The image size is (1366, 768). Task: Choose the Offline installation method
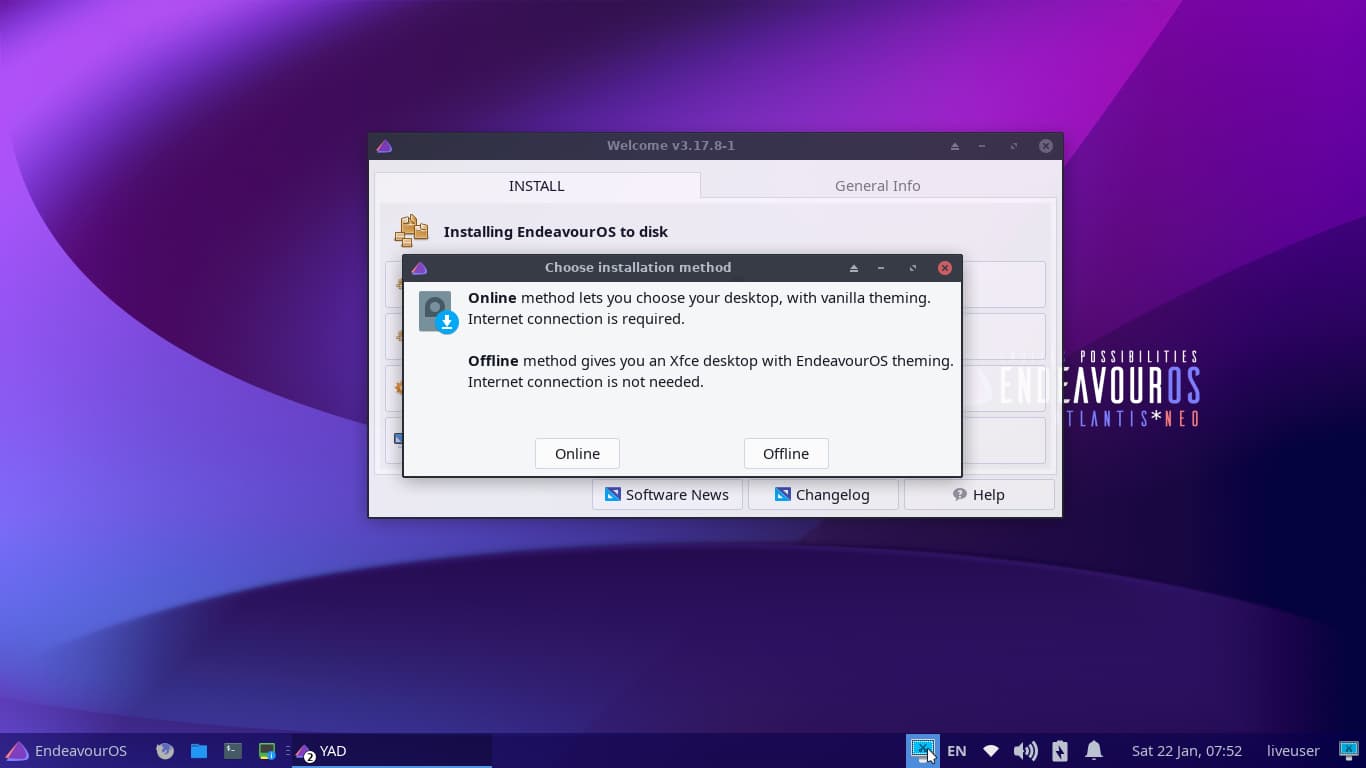click(x=786, y=454)
